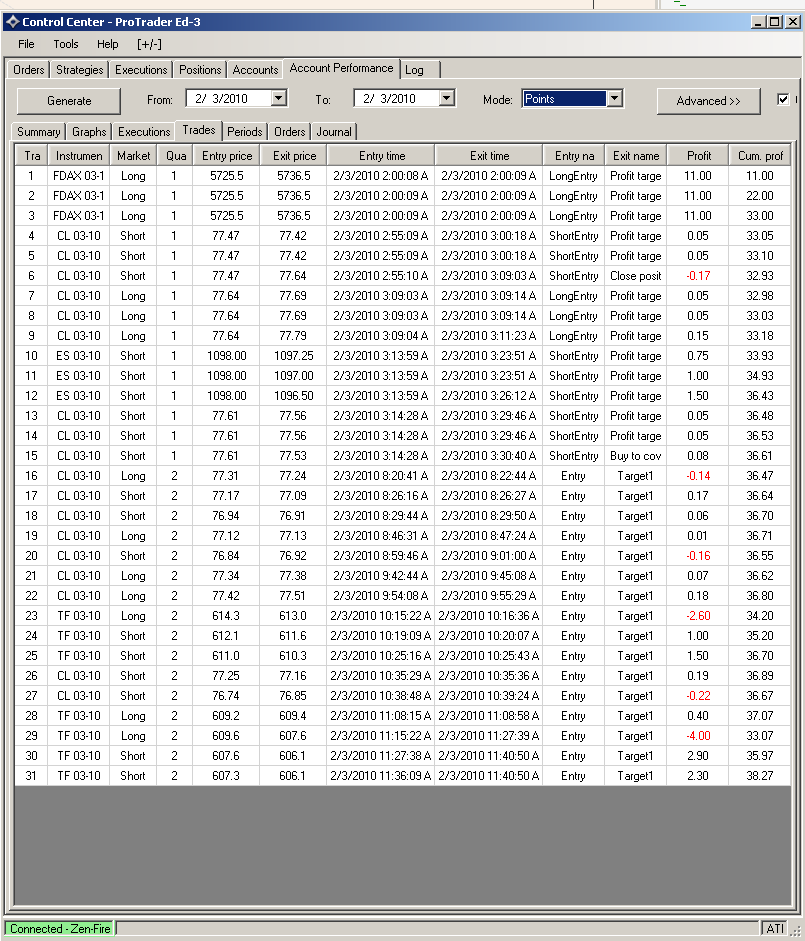The image size is (805, 941).
Task: Open the Periods sub-tab
Action: coord(245,132)
